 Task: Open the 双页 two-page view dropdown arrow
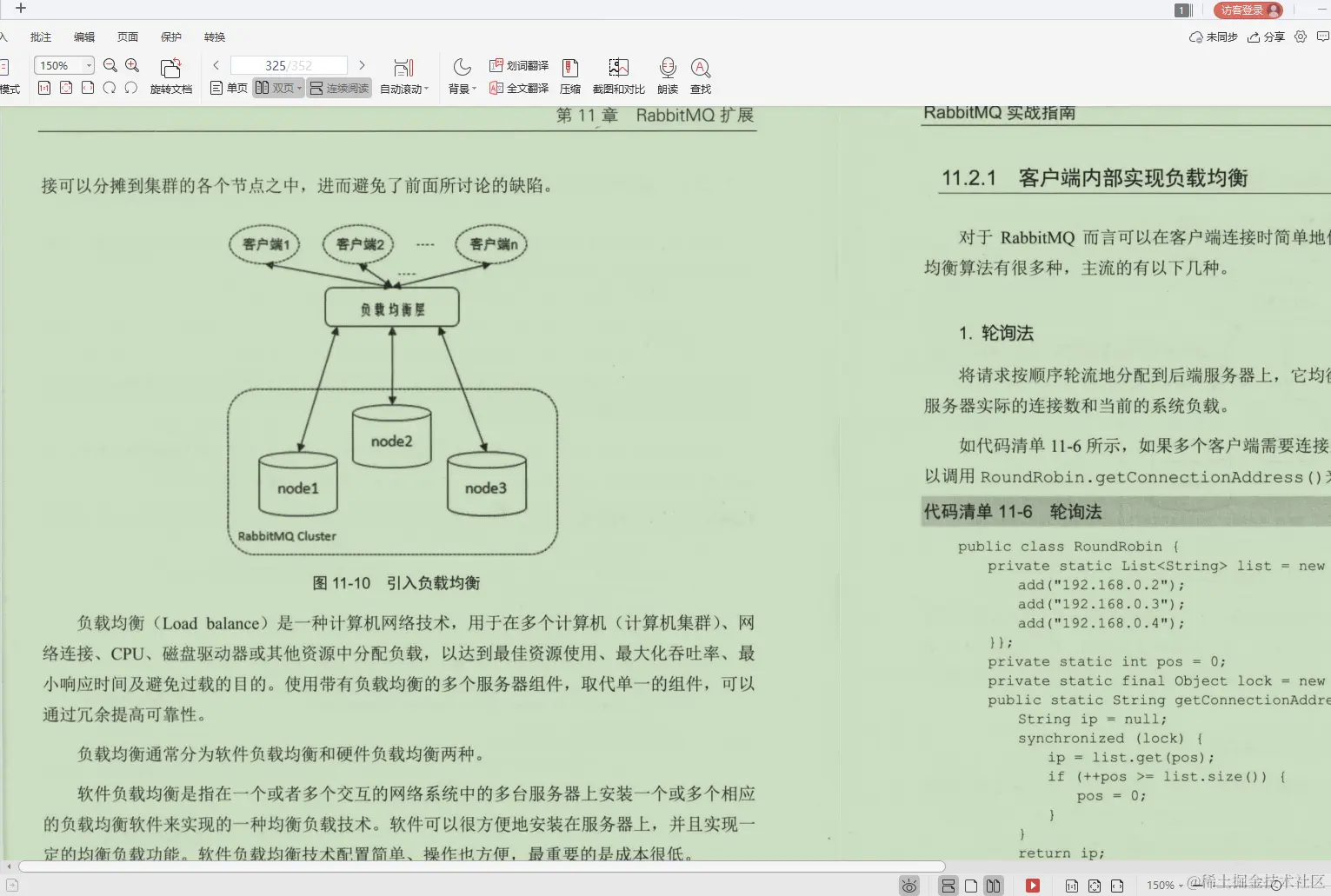[x=298, y=88]
